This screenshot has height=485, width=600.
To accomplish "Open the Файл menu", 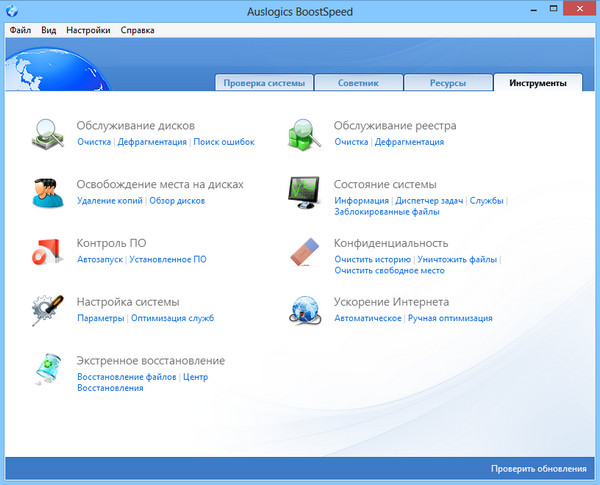I will 20,30.
